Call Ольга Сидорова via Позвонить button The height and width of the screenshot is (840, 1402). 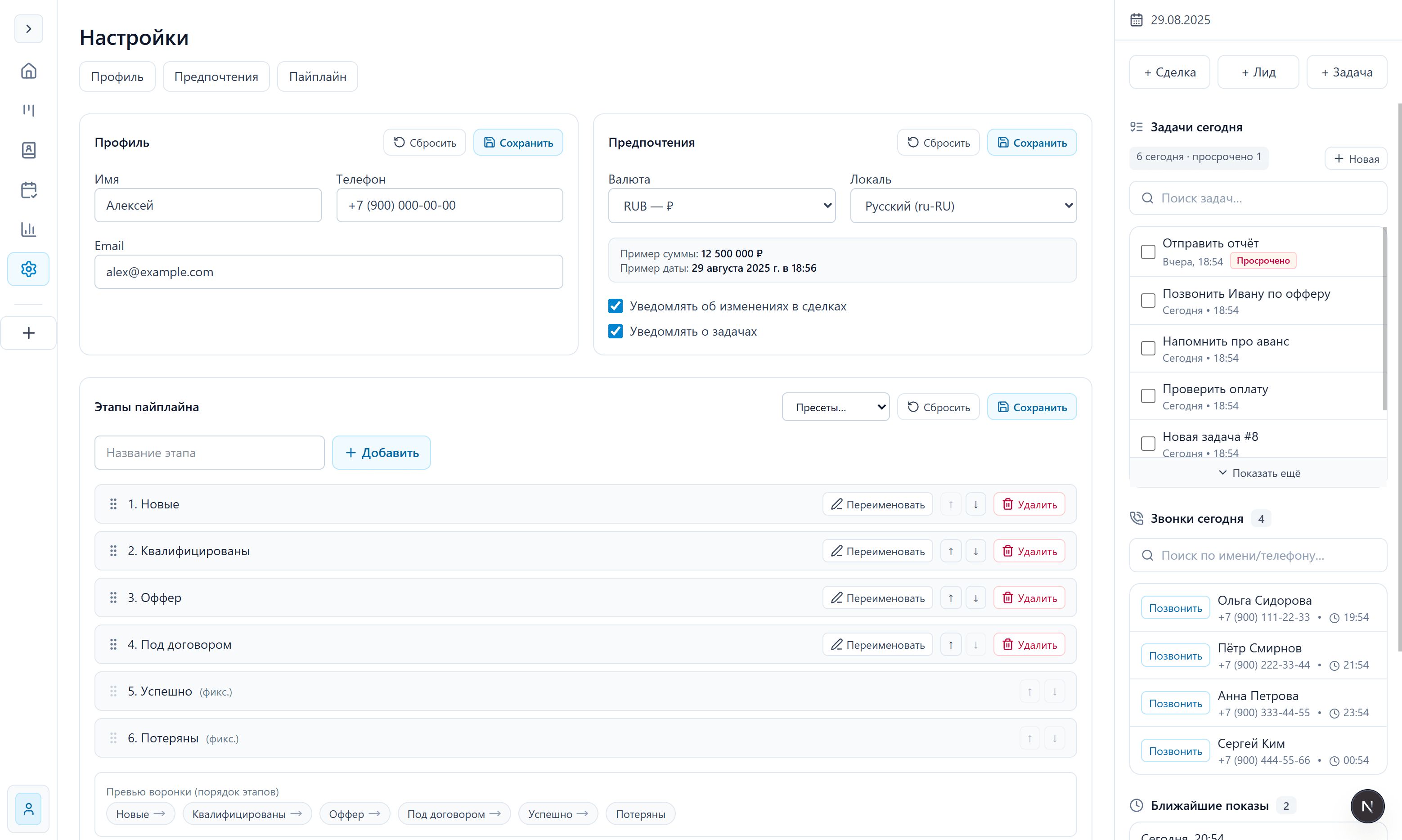(1174, 608)
